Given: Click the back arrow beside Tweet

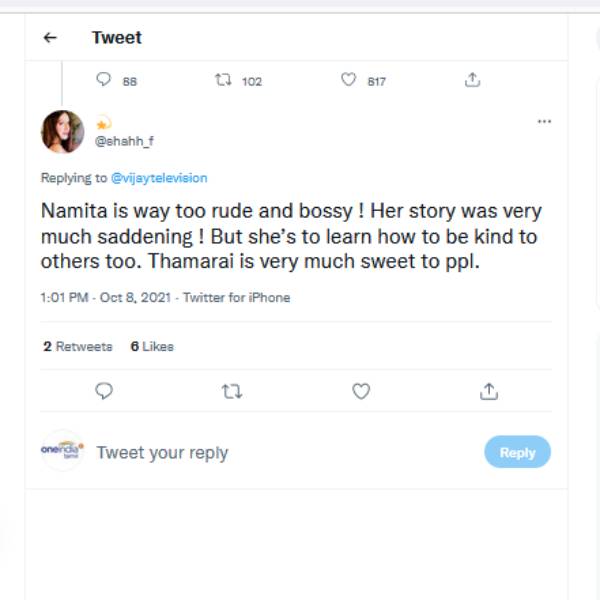Looking at the screenshot, I should pos(50,38).
